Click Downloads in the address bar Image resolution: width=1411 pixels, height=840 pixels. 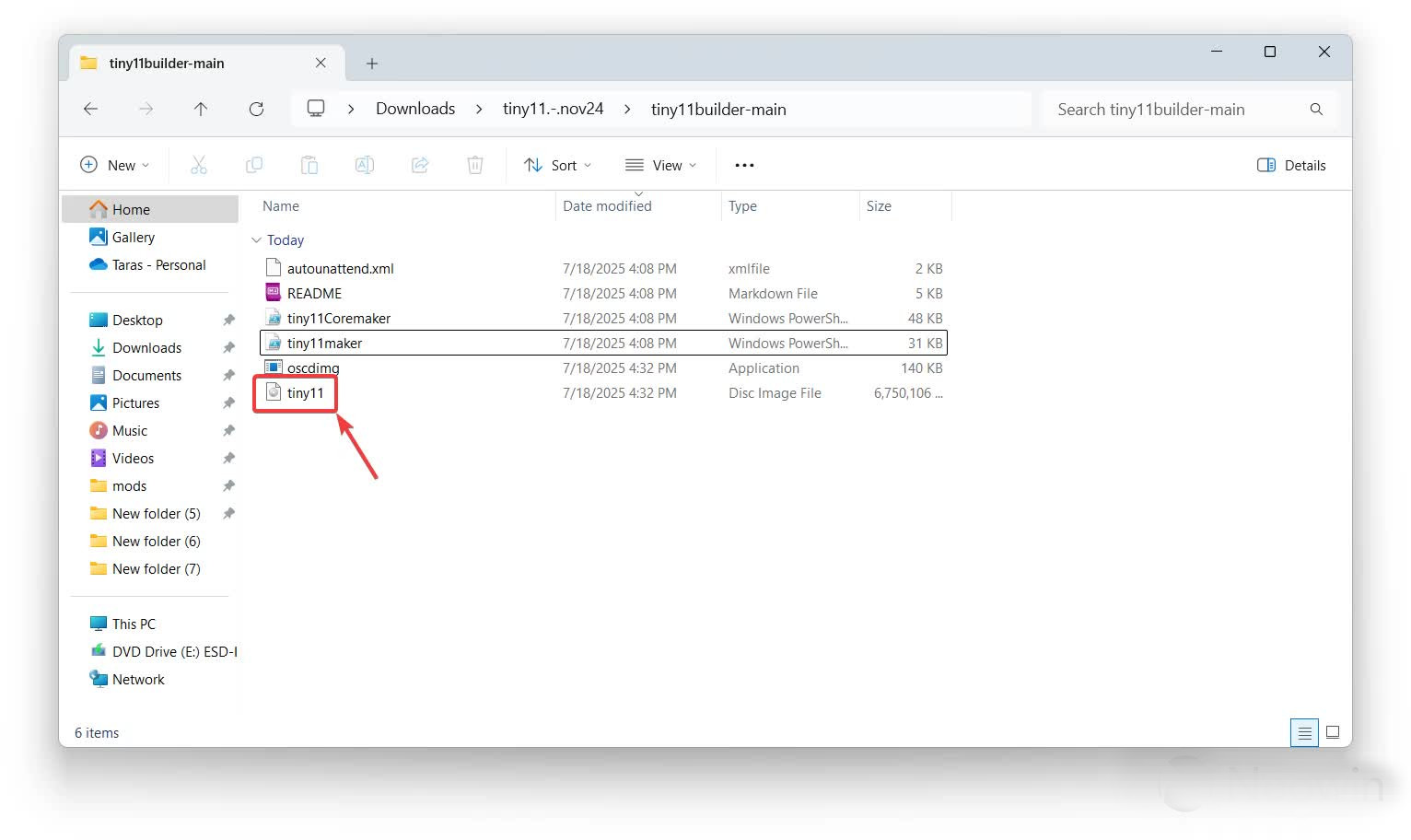(415, 109)
